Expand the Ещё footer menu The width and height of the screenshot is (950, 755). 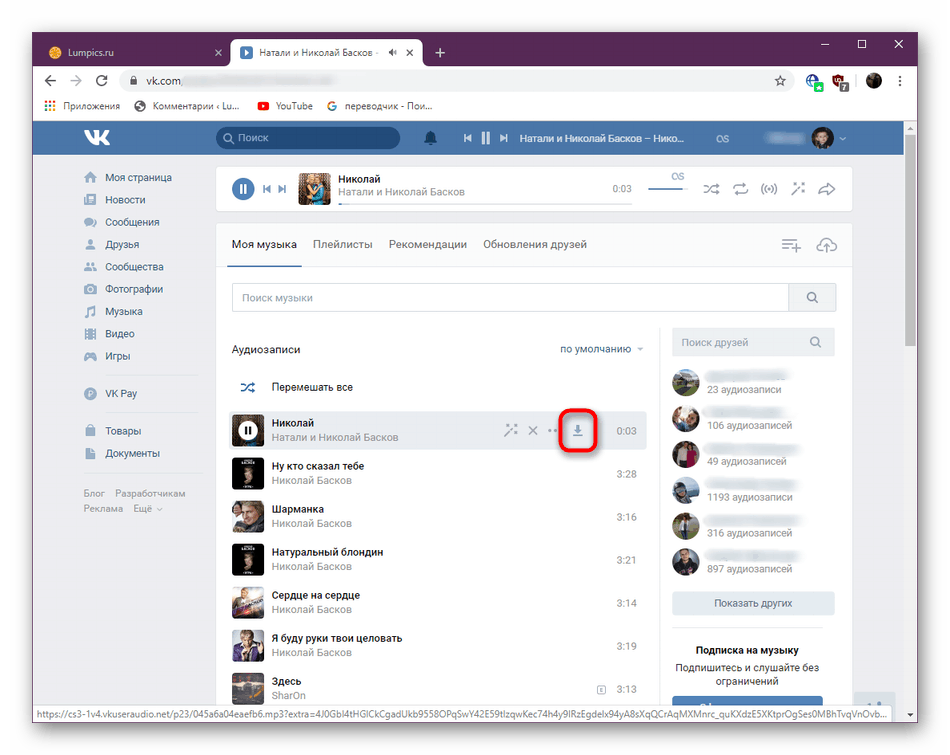(148, 509)
